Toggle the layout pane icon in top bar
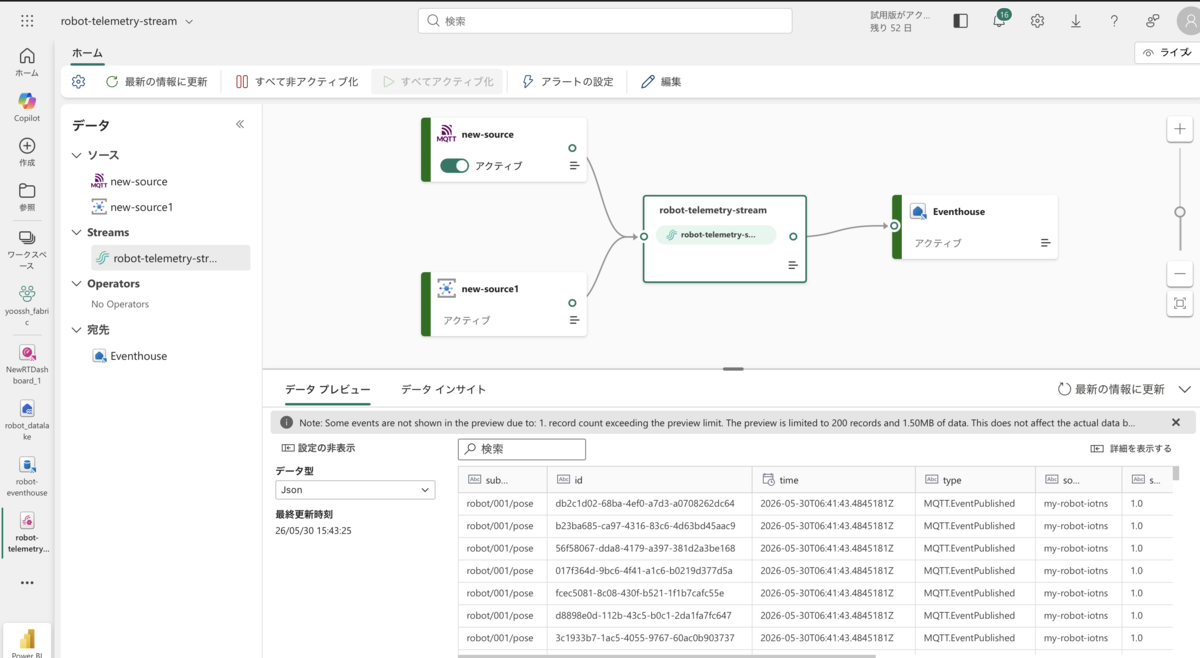 (x=961, y=20)
